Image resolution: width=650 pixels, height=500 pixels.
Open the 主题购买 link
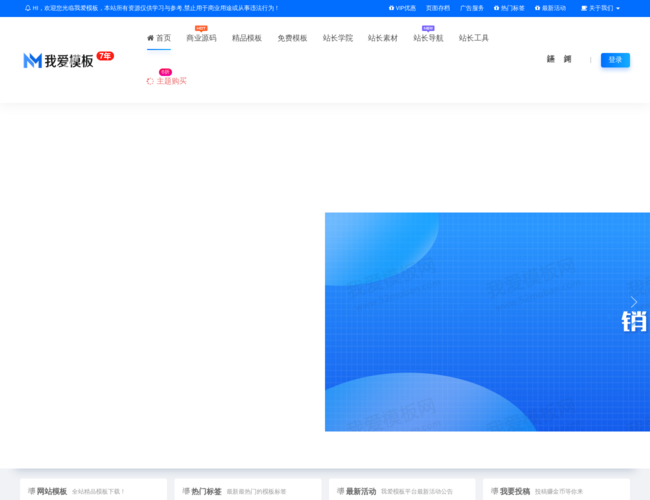(x=167, y=81)
